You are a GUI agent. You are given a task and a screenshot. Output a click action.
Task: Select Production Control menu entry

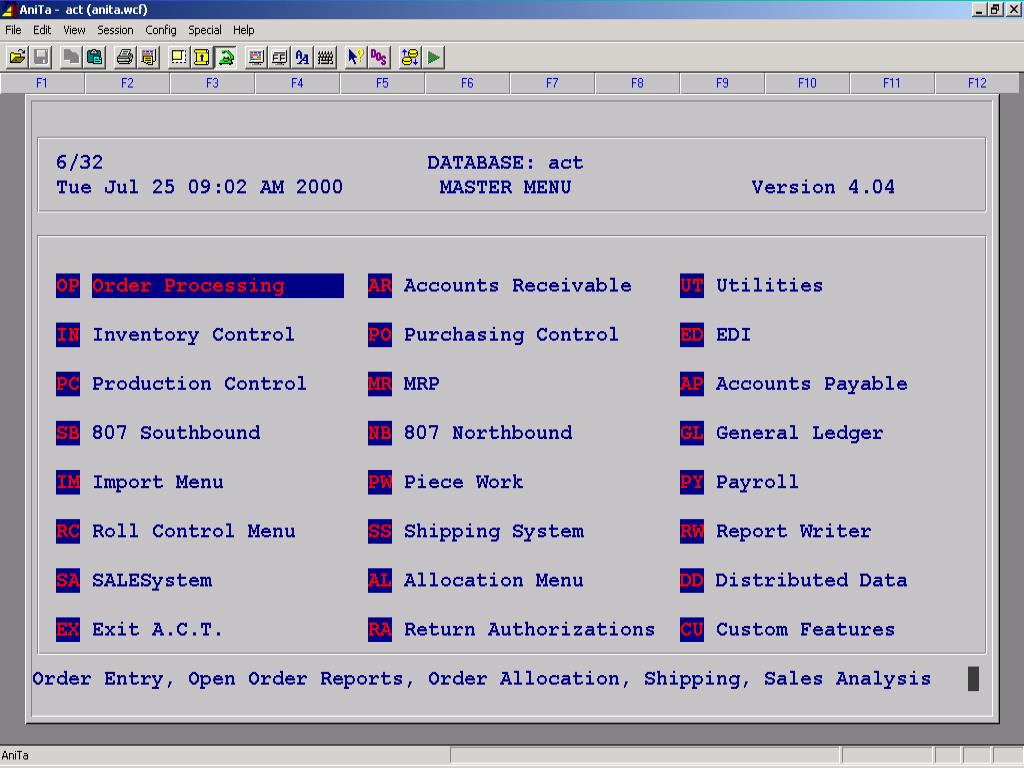pyautogui.click(x=181, y=384)
